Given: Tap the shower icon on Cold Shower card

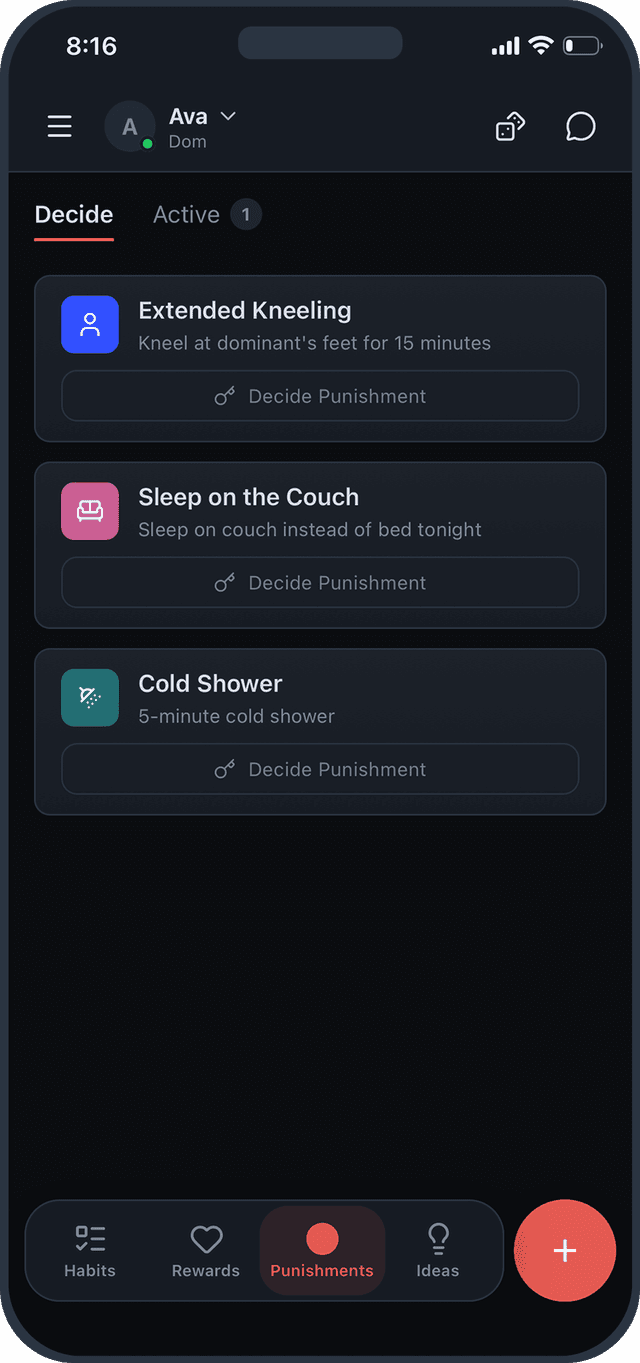Looking at the screenshot, I should 90,697.
